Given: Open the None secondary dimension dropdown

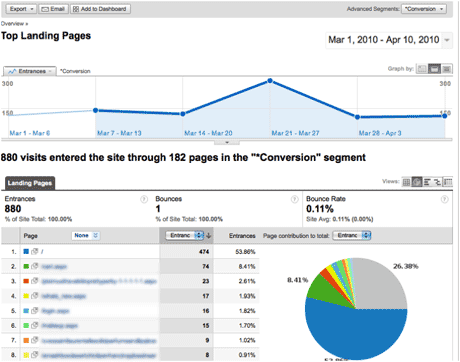Looking at the screenshot, I should pos(86,235).
